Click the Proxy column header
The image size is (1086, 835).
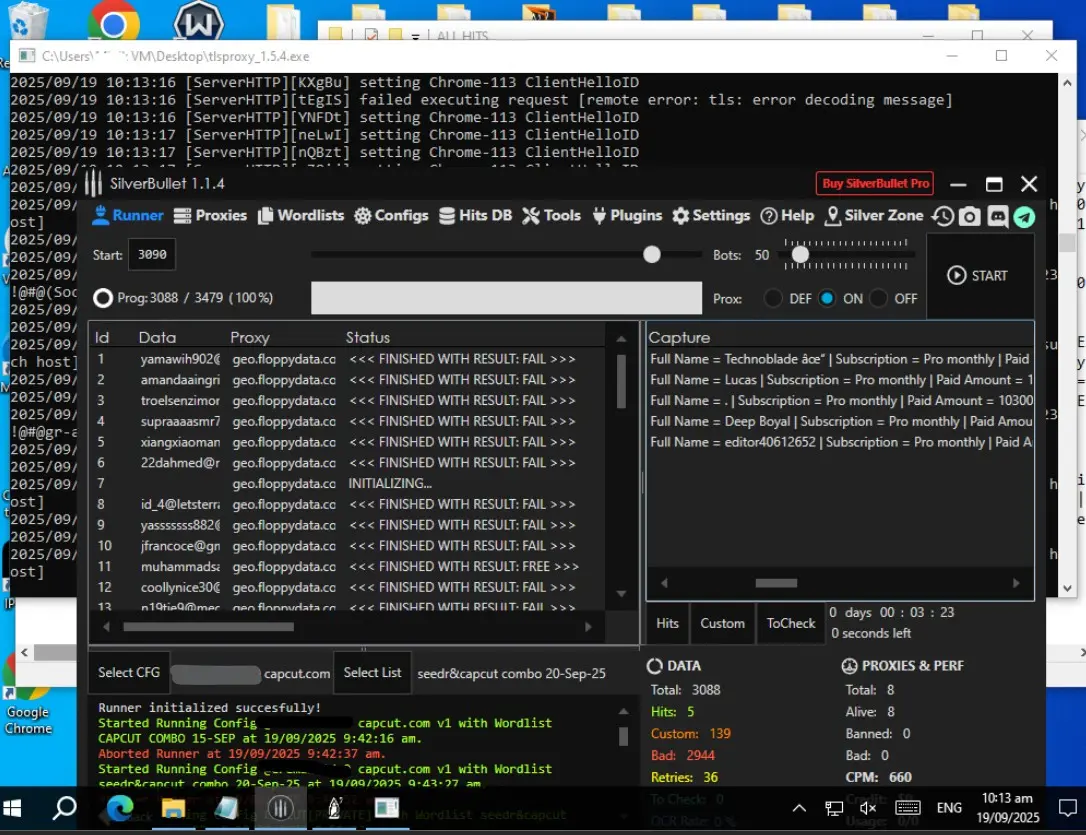(249, 337)
